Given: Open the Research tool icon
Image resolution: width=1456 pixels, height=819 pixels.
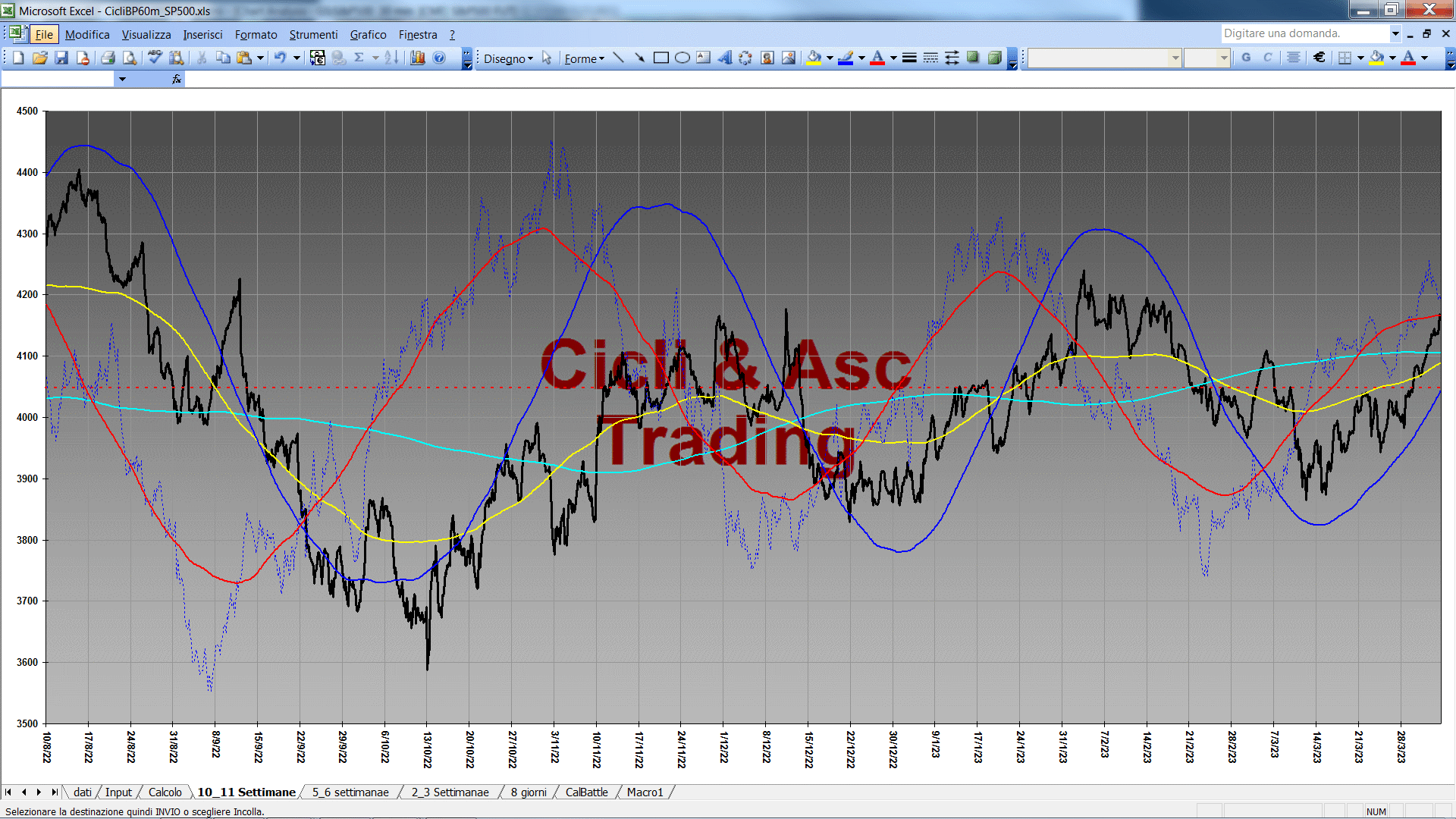Looking at the screenshot, I should click(177, 58).
